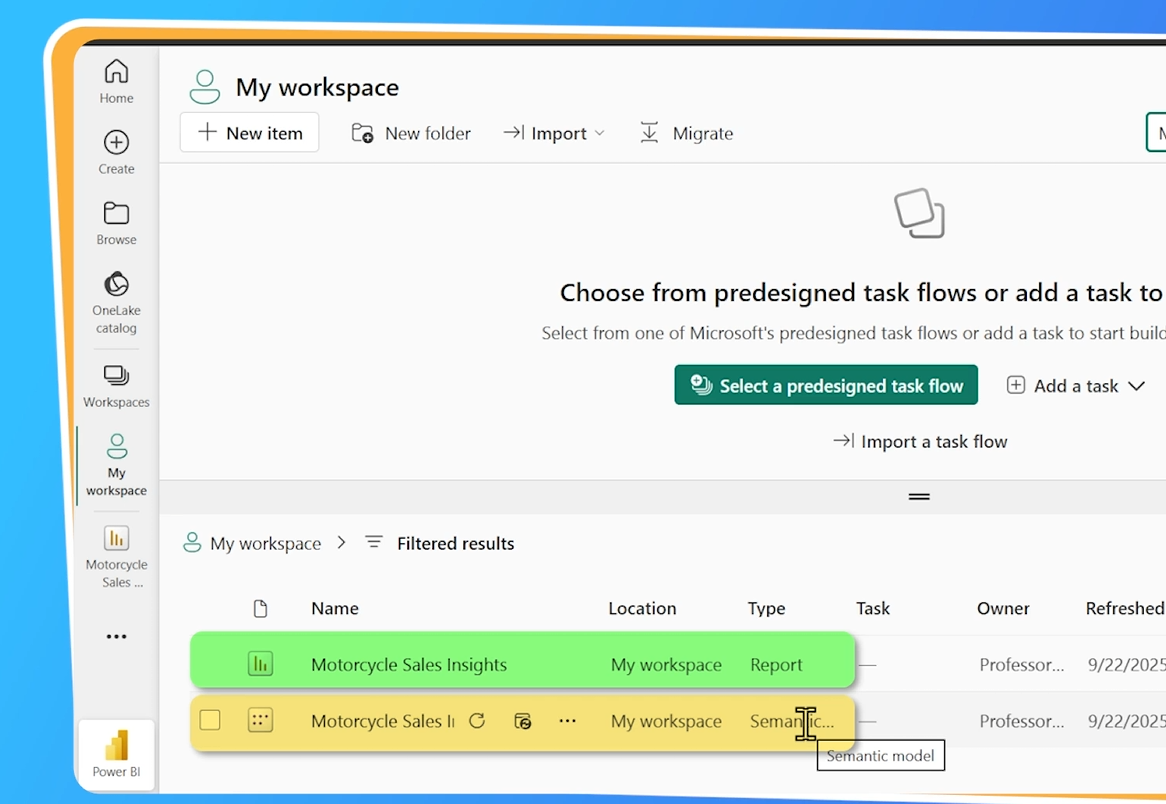Viewport: 1166px width, 804px height.
Task: Open more options on the semantic model row
Action: [568, 721]
